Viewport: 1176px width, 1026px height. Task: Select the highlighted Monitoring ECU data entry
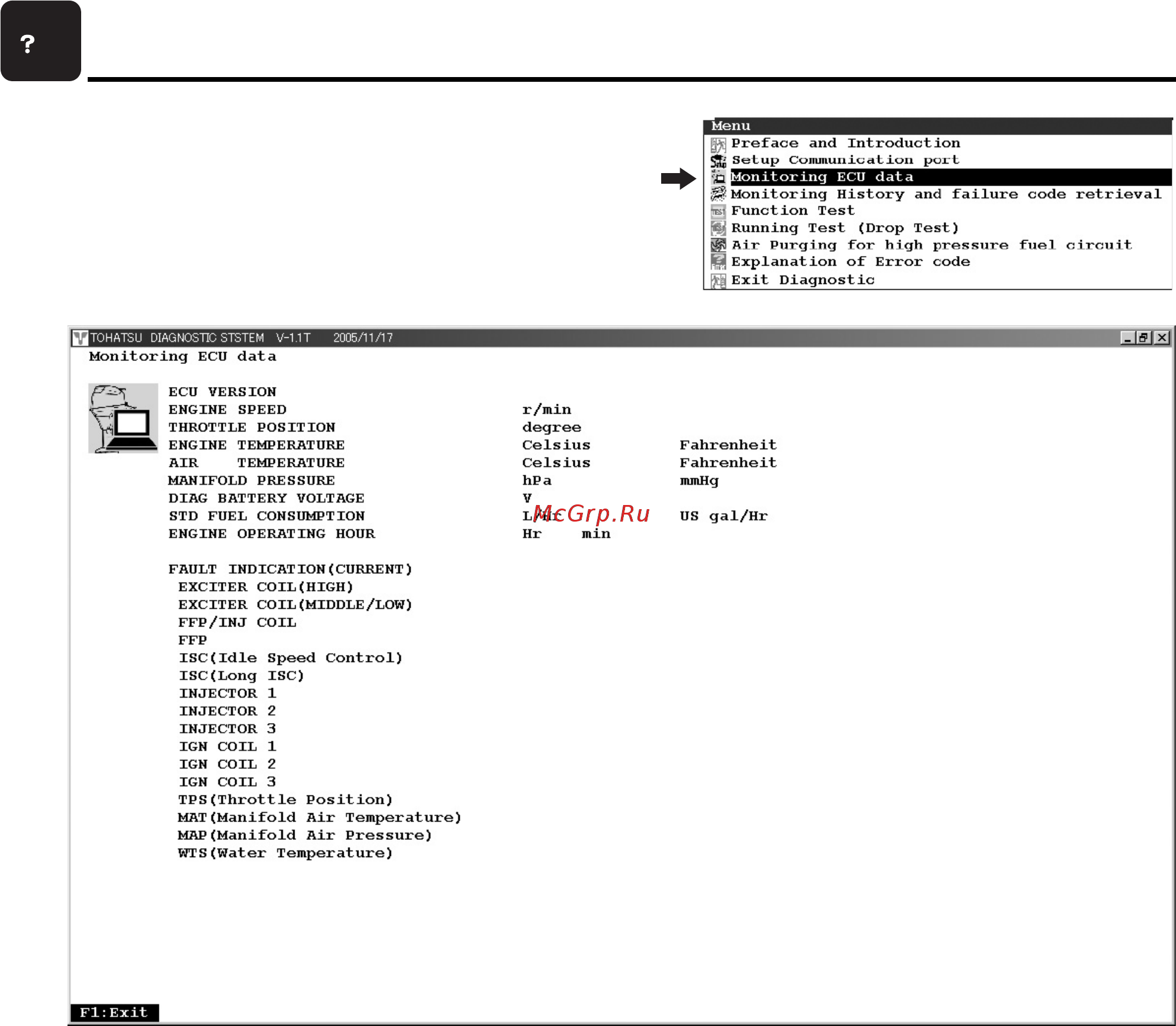tap(822, 177)
